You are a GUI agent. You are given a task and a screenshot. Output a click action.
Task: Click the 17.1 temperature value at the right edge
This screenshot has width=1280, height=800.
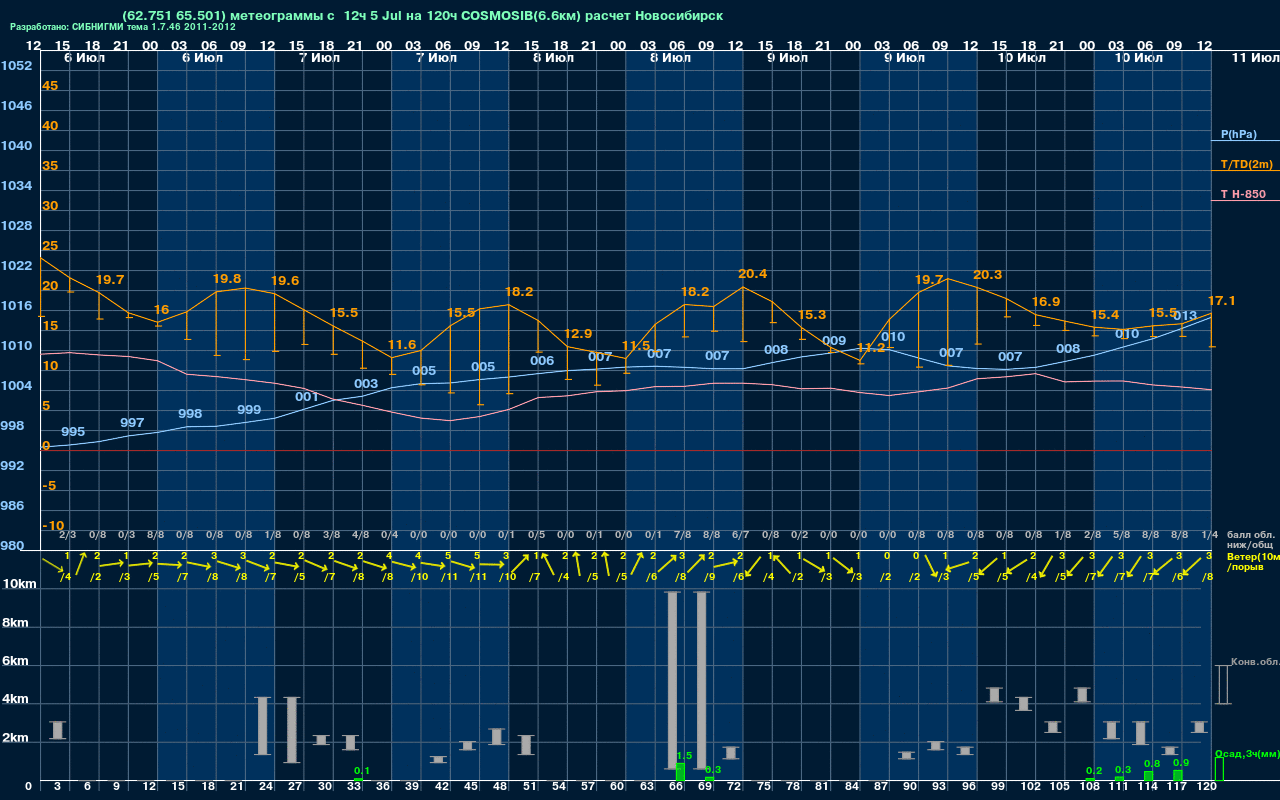[x=1222, y=301]
